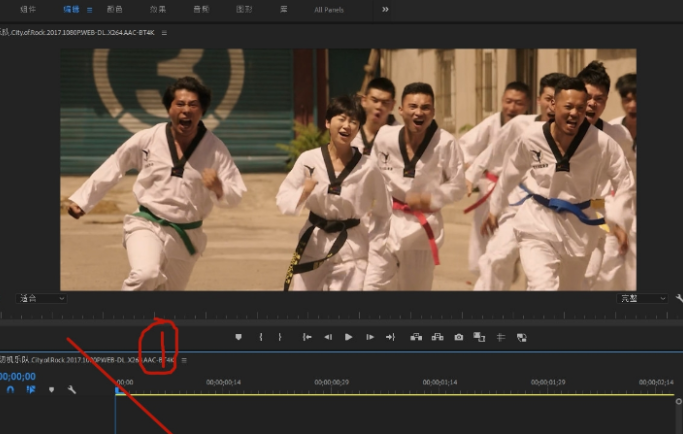
Task: Click the blue timeline playhead handle
Action: (118, 390)
